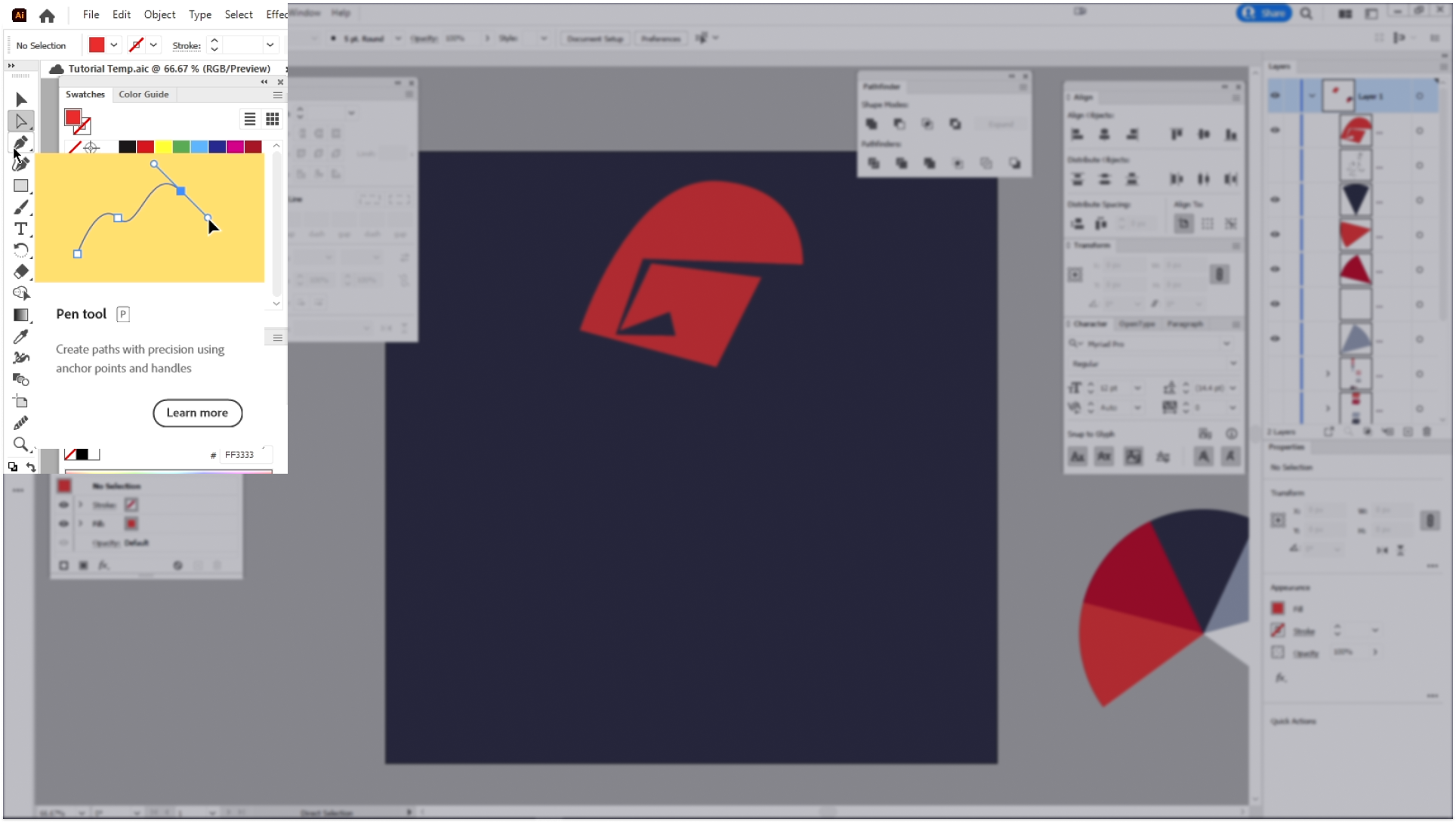
Task: Show swatches in list view
Action: tap(250, 119)
